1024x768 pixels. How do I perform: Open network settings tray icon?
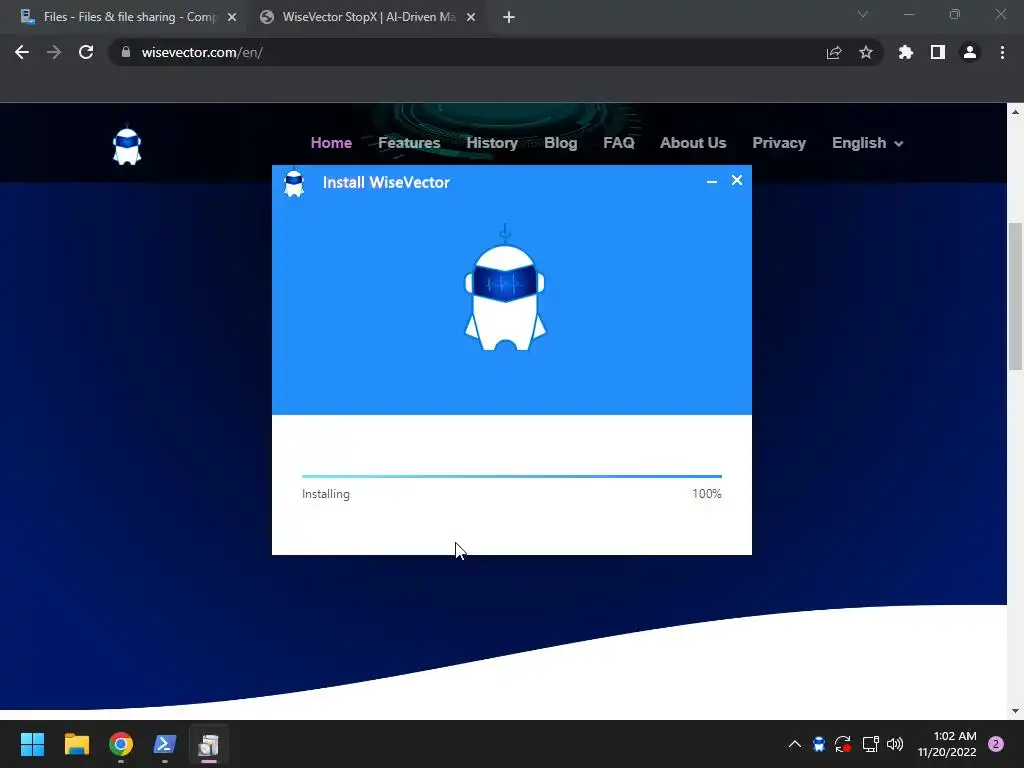[871, 744]
